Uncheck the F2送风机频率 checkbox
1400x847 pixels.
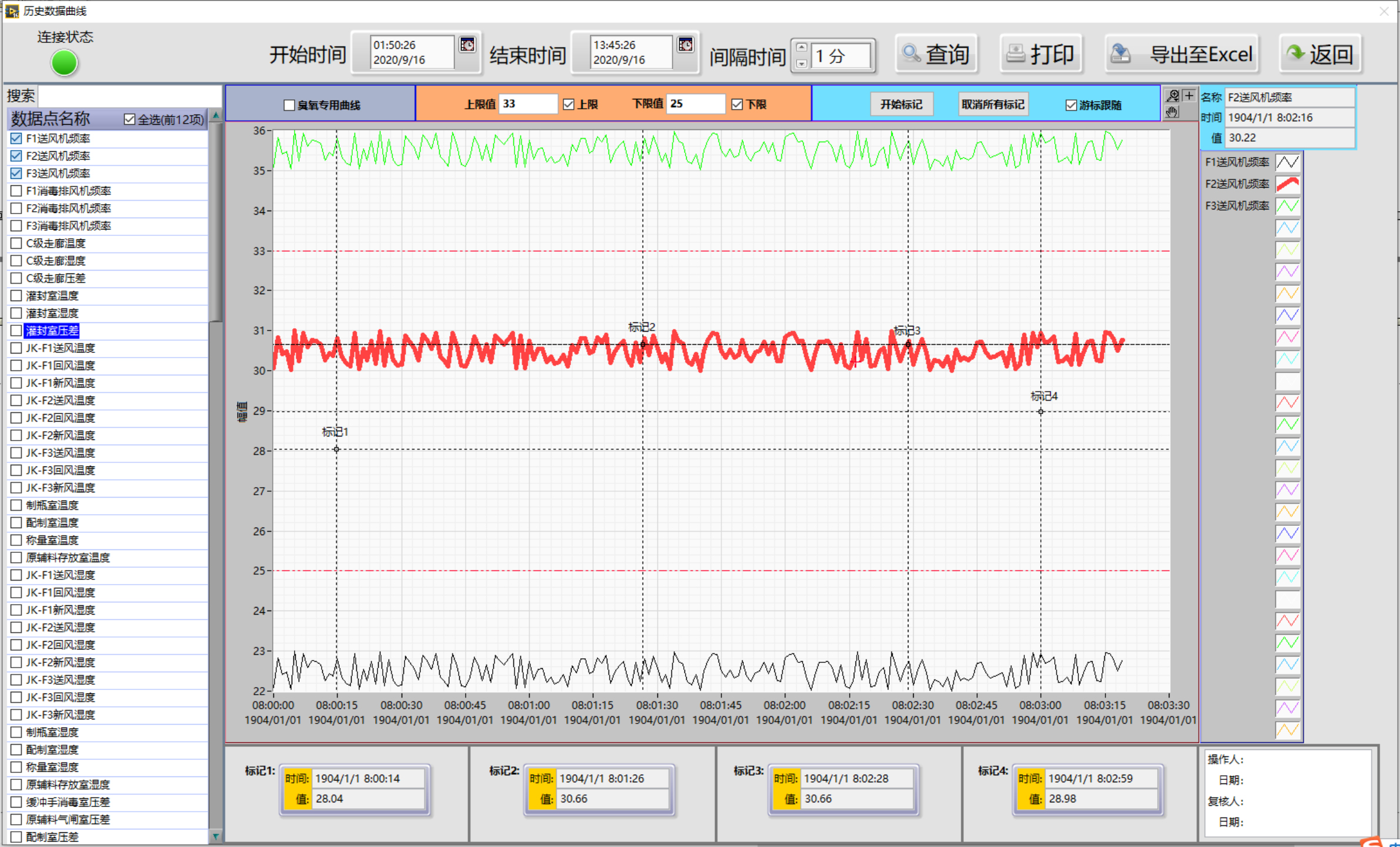pyautogui.click(x=16, y=156)
